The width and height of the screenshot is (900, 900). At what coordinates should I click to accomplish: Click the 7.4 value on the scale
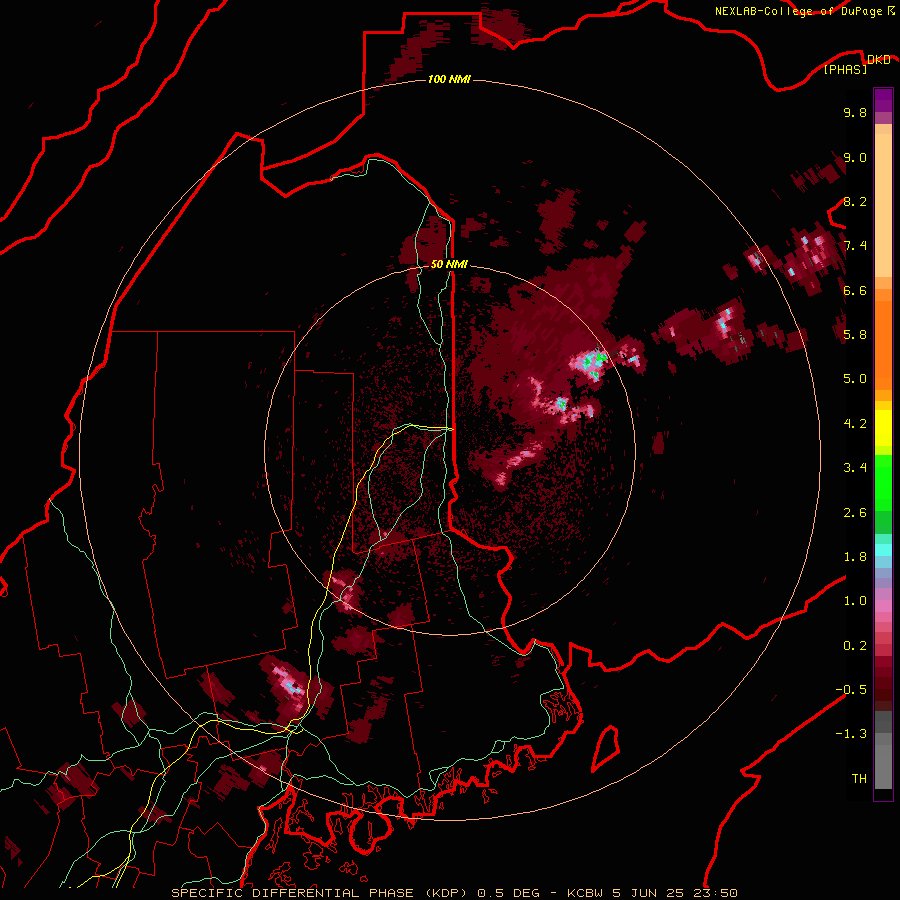click(x=855, y=246)
